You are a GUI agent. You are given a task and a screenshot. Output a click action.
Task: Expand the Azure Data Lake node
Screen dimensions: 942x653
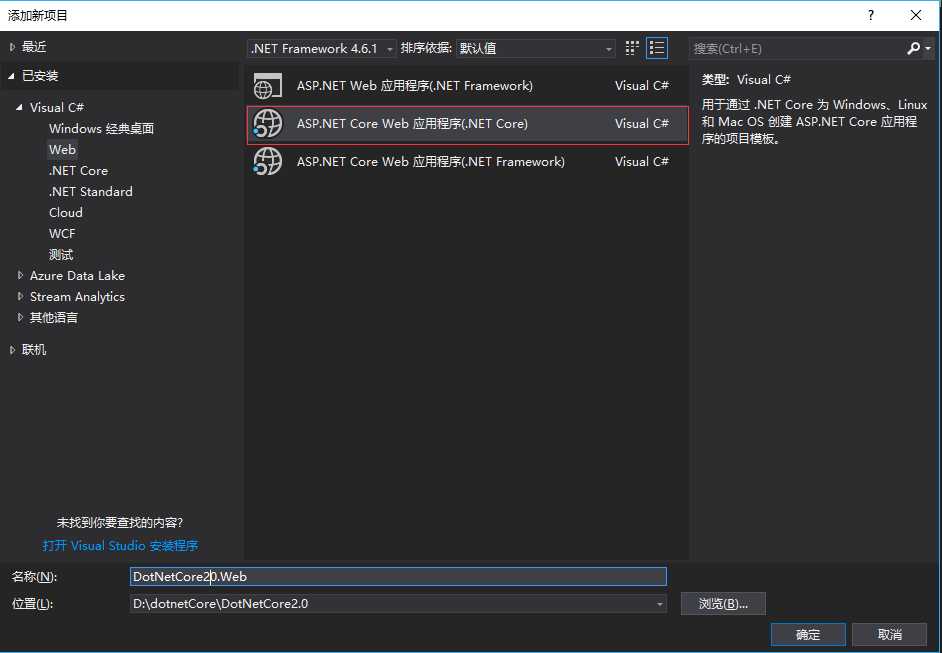pos(20,275)
